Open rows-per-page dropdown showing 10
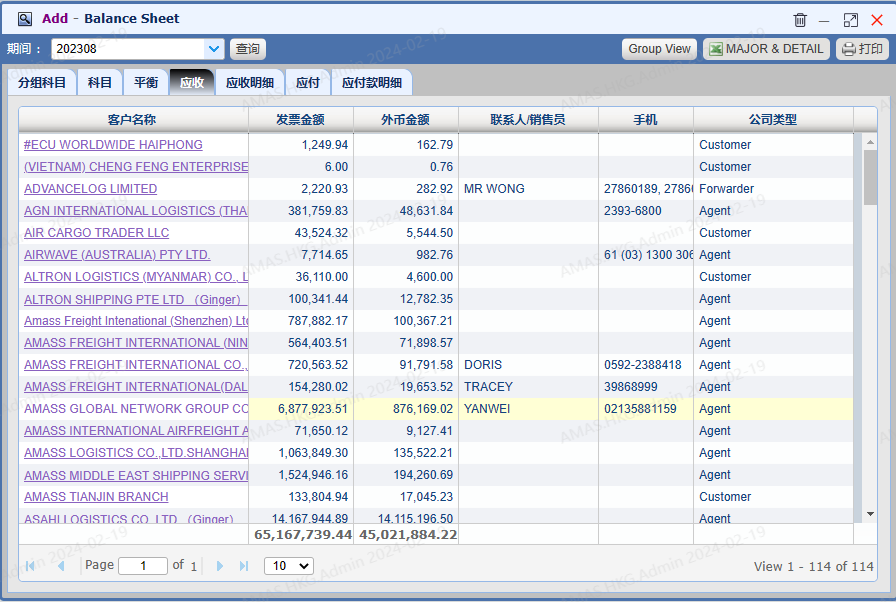The image size is (896, 602). (289, 565)
